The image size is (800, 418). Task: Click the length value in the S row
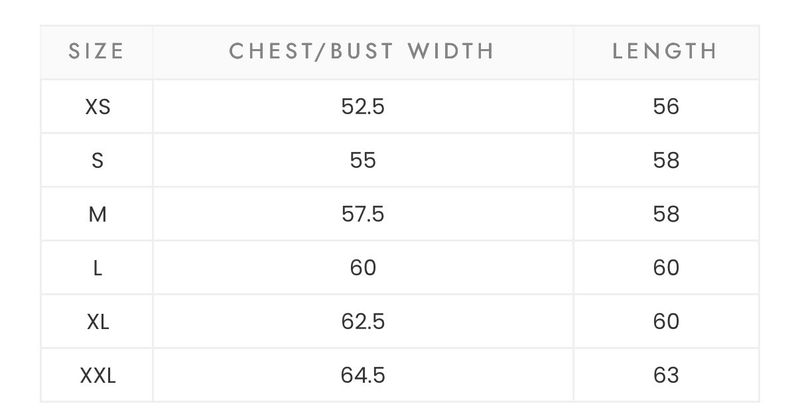point(666,160)
